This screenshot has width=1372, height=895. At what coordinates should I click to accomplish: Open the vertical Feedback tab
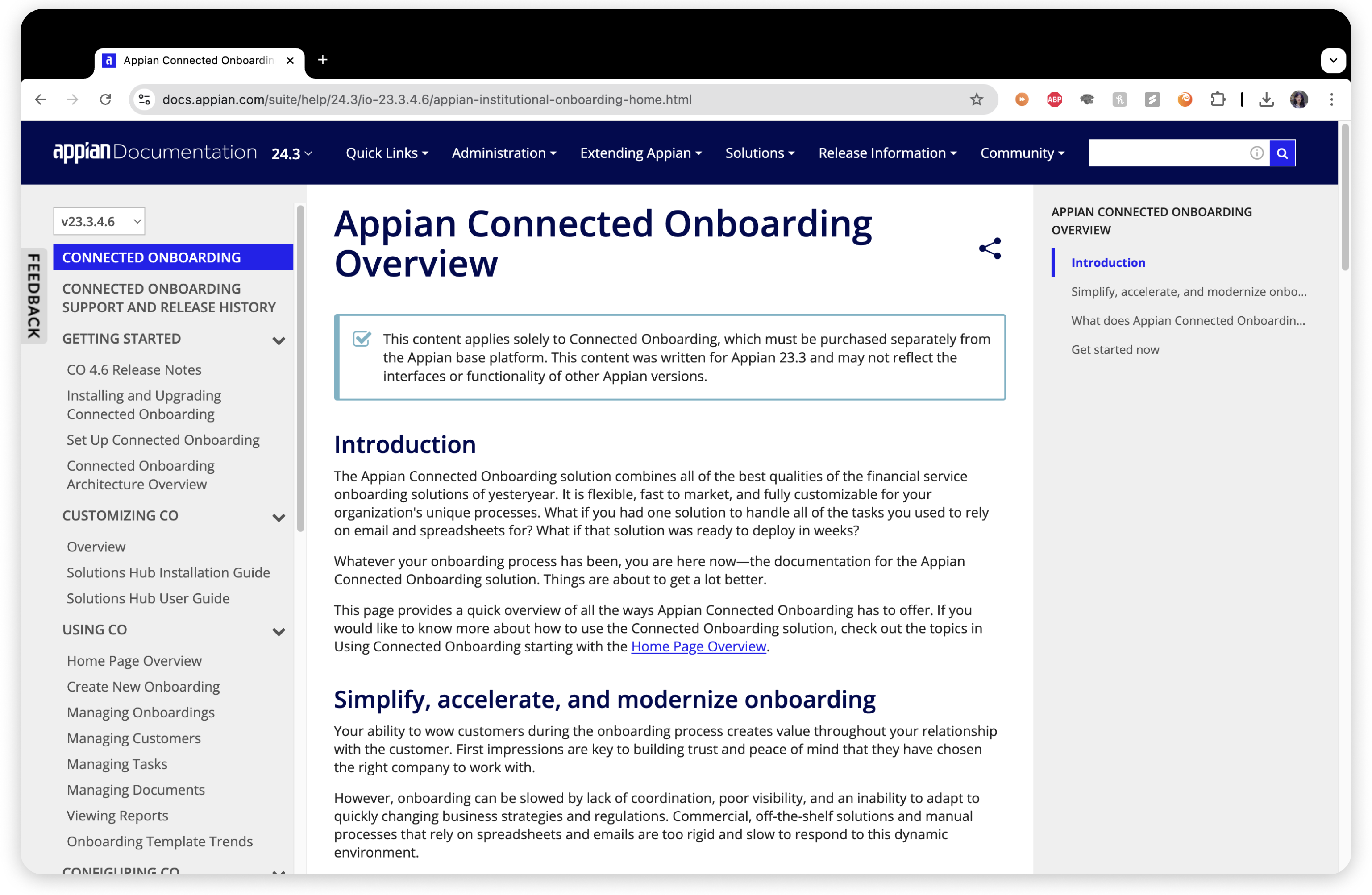pyautogui.click(x=33, y=296)
